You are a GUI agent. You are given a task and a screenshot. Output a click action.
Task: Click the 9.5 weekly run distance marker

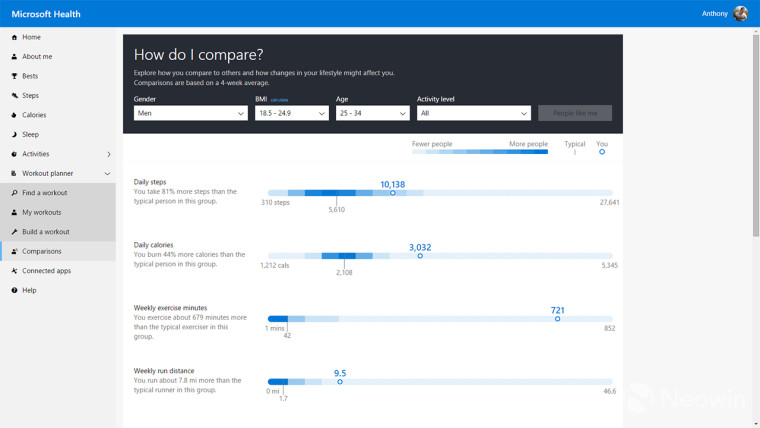pos(340,382)
